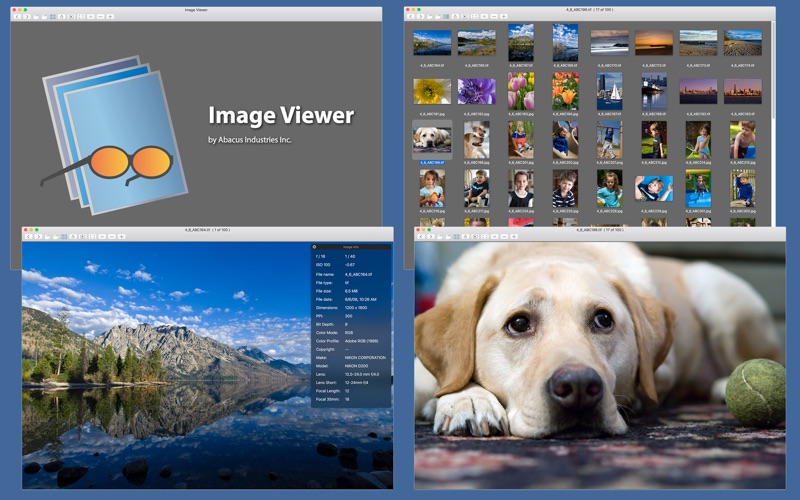
Task: Close the Image Info overlay panel
Action: (314, 246)
